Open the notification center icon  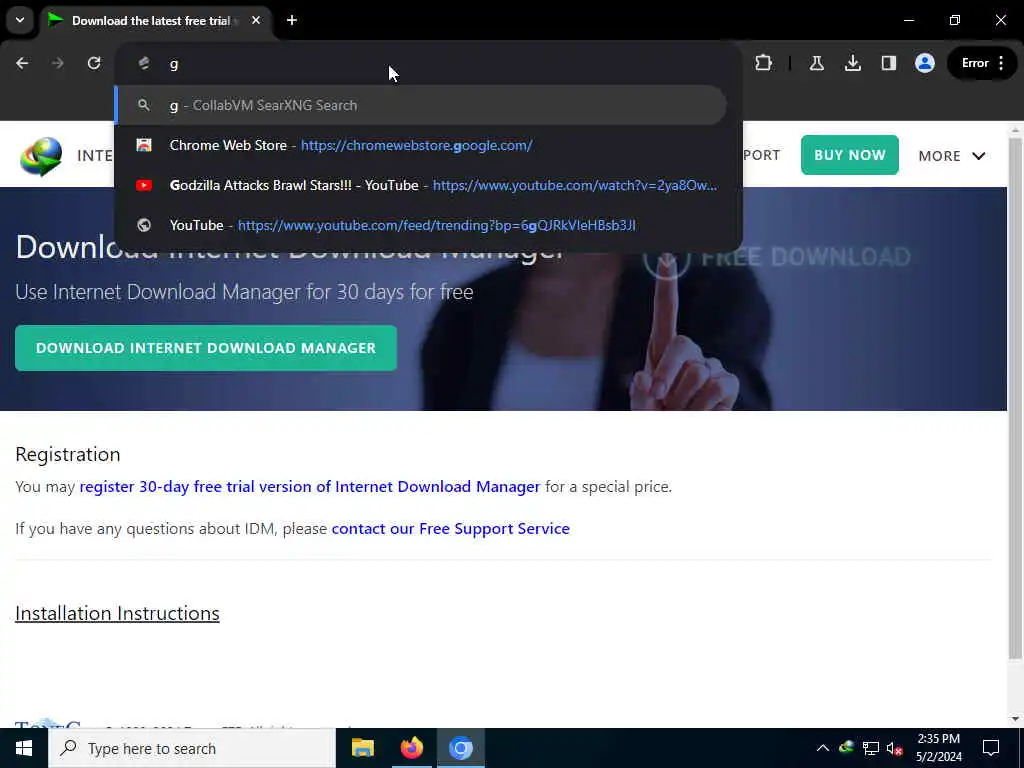click(x=991, y=748)
